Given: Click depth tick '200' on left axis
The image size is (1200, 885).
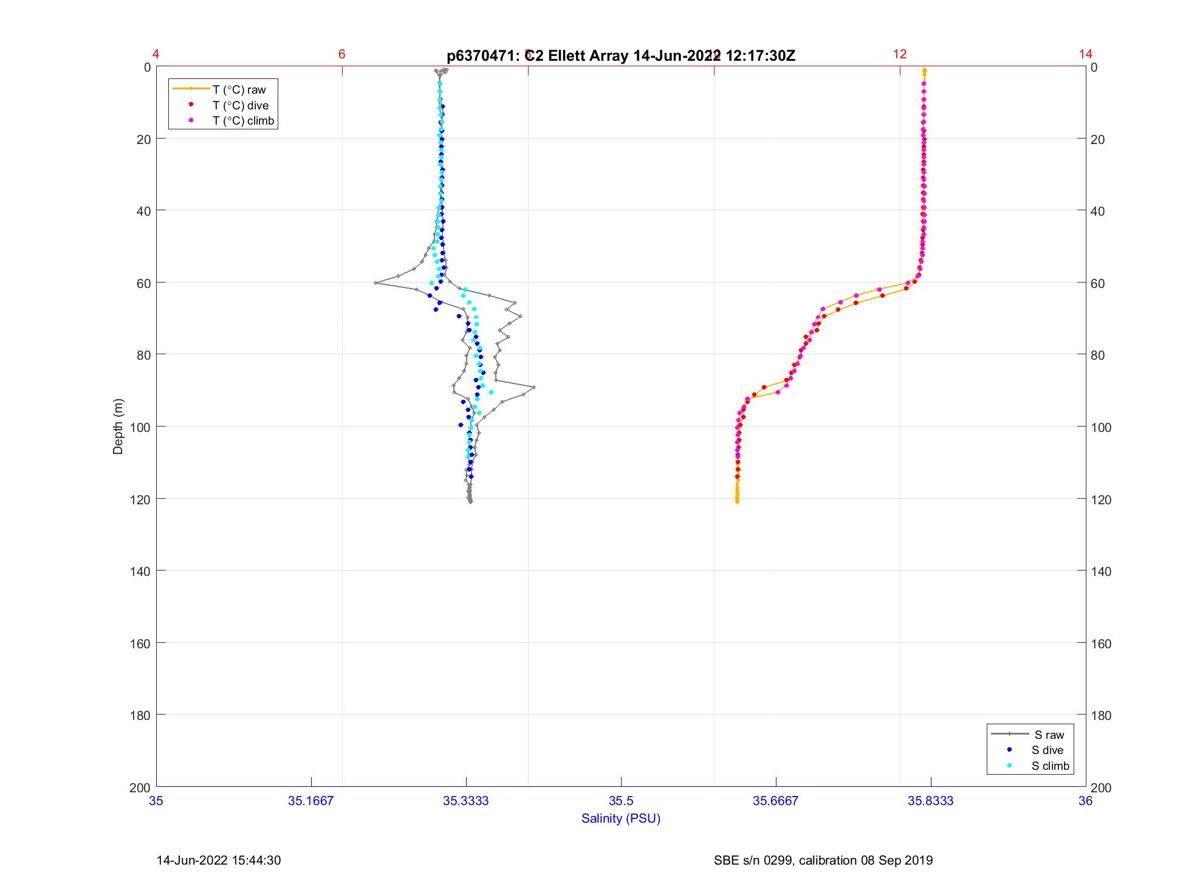Looking at the screenshot, I should [x=140, y=788].
